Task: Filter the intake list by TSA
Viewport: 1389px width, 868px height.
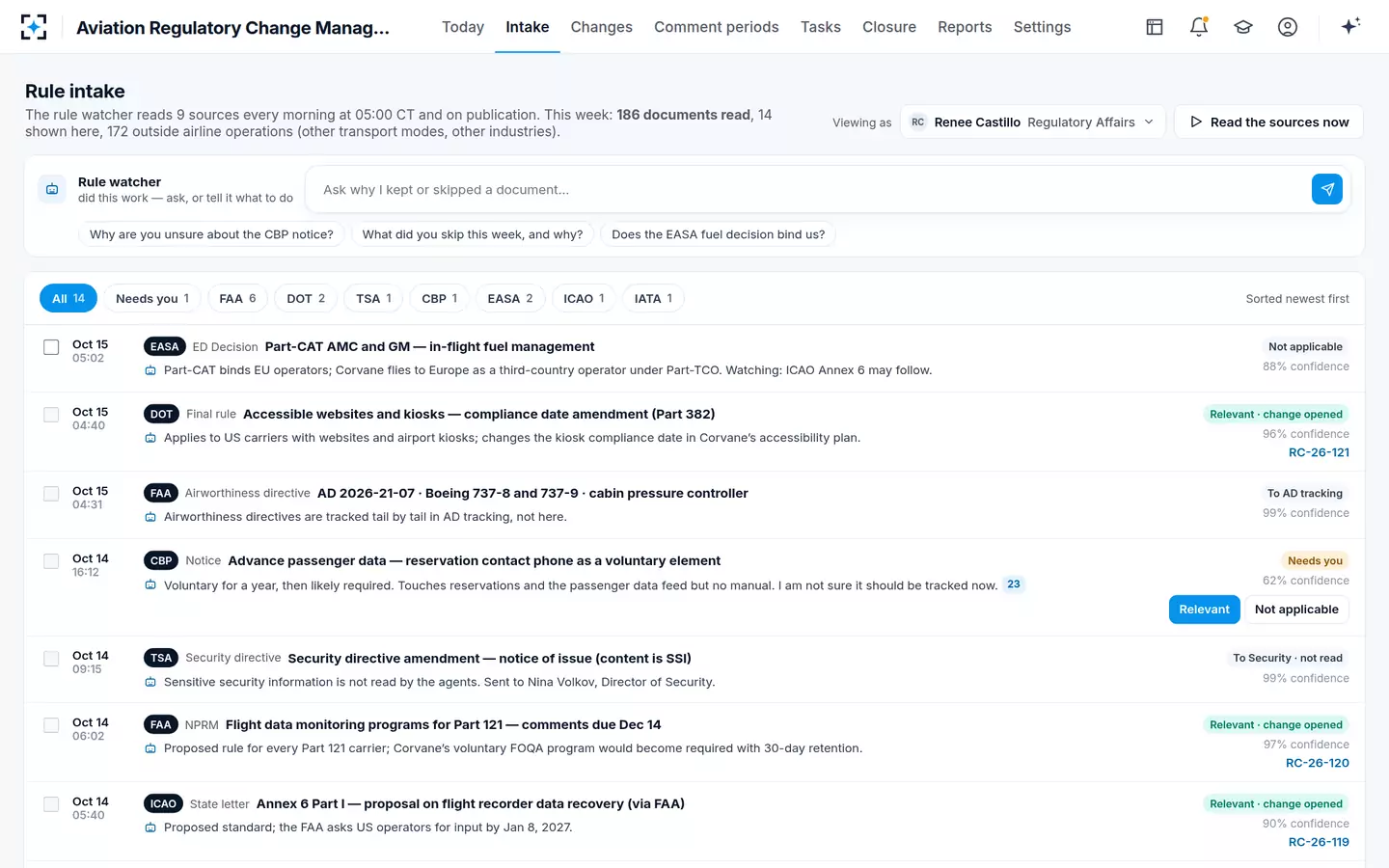Action: click(x=373, y=299)
